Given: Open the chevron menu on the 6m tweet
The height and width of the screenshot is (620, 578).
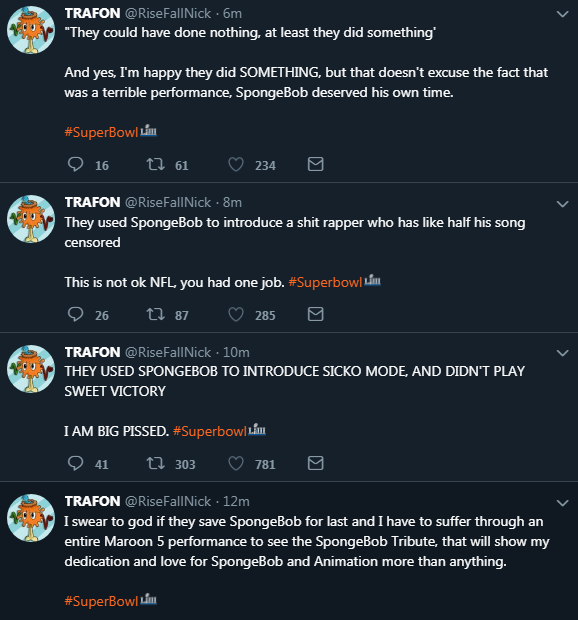Looking at the screenshot, I should pyautogui.click(x=562, y=14).
